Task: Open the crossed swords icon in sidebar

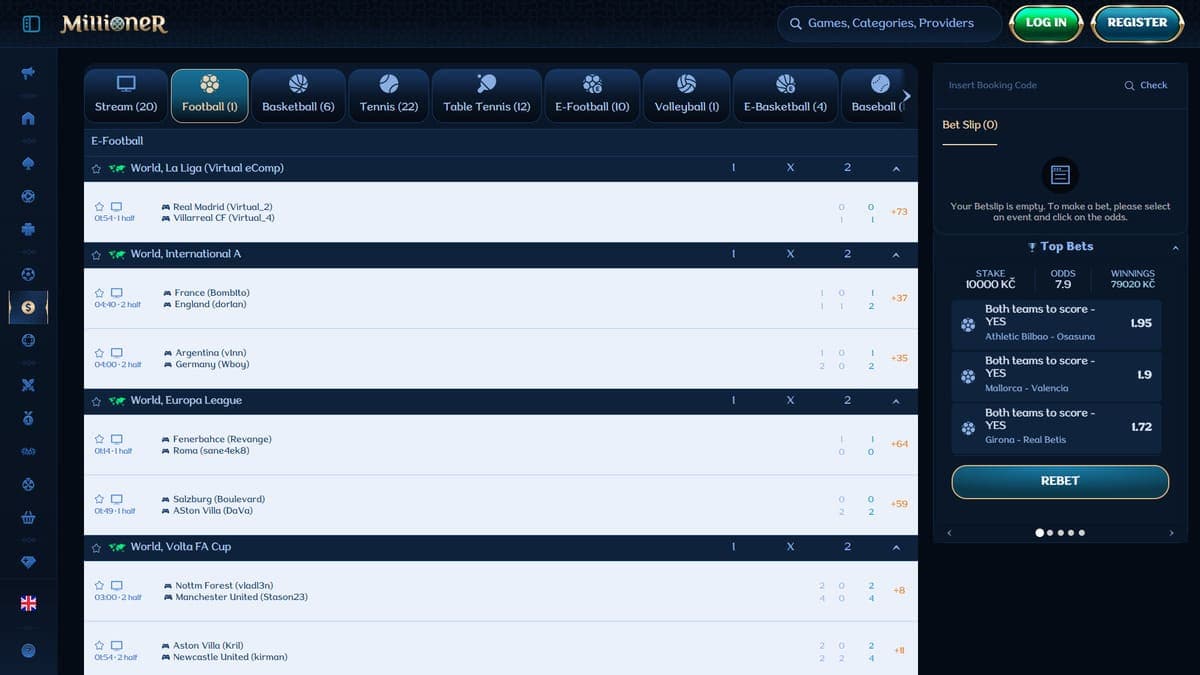Action: coord(28,385)
